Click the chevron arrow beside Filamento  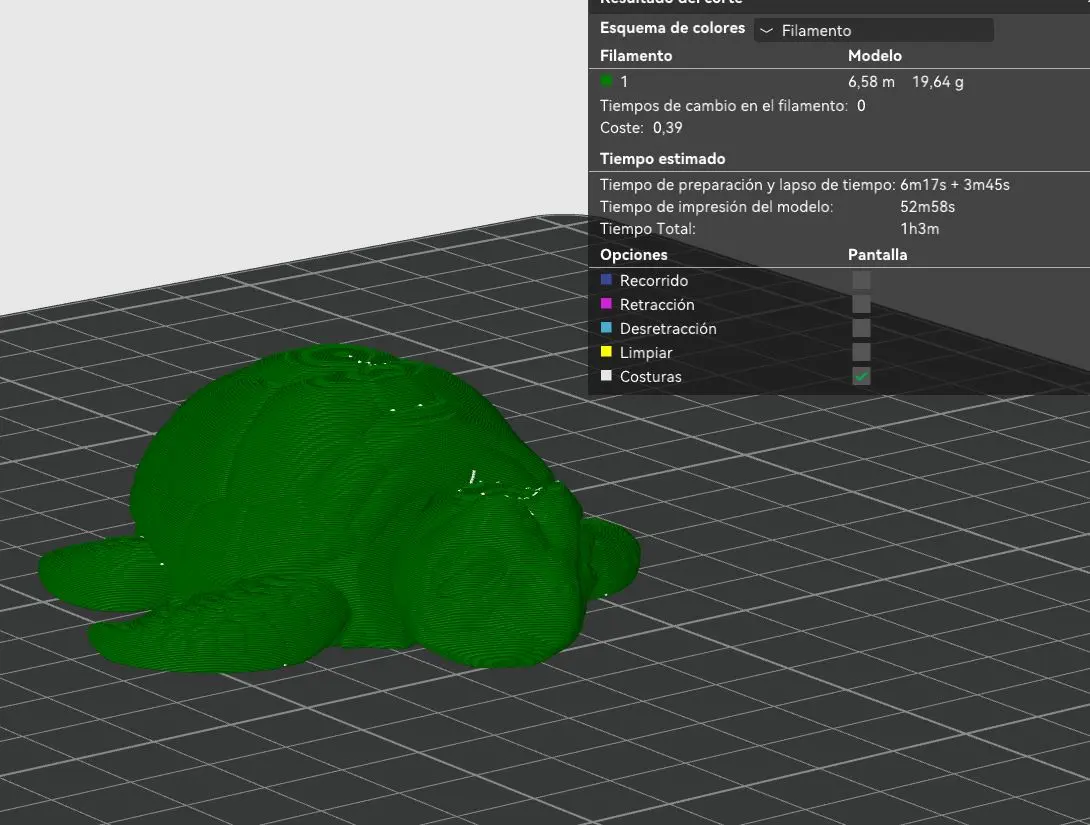(x=766, y=31)
